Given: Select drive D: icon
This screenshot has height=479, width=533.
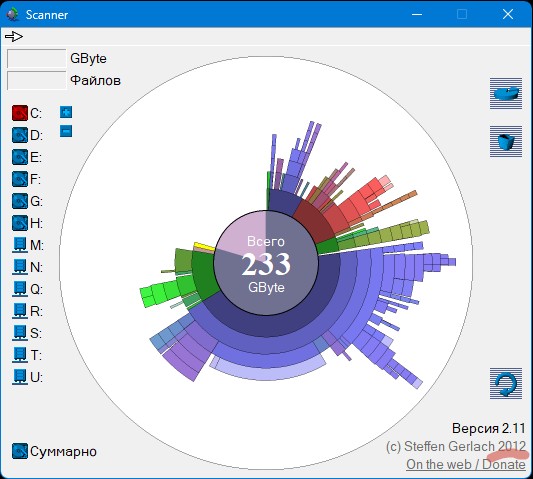Looking at the screenshot, I should [20, 135].
